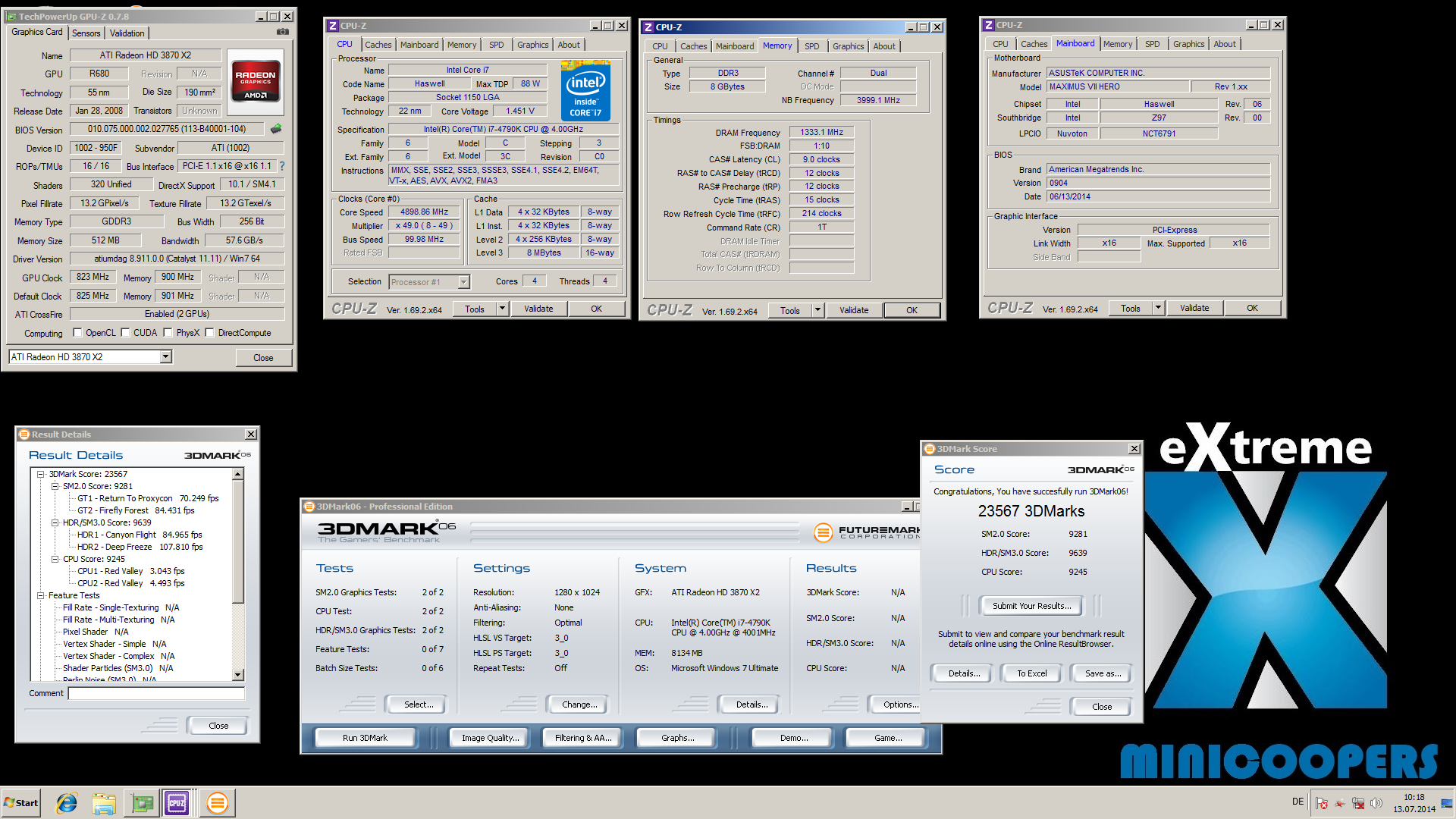Switch to the Sensors tab in GPU-Z
Image resolution: width=1456 pixels, height=819 pixels.
coord(86,33)
